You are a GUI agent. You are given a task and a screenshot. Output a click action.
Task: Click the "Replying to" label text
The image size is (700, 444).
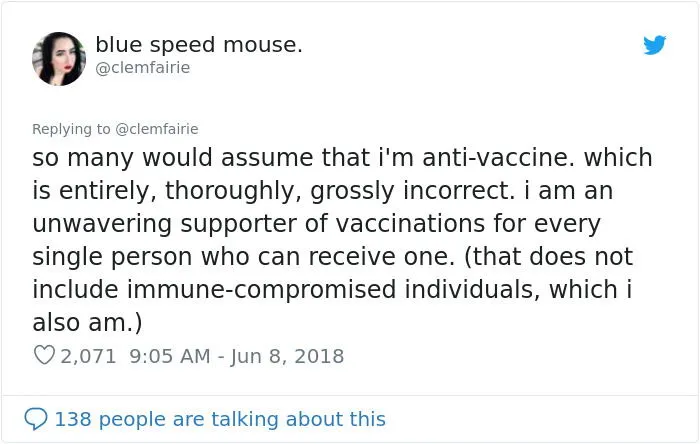(71, 128)
